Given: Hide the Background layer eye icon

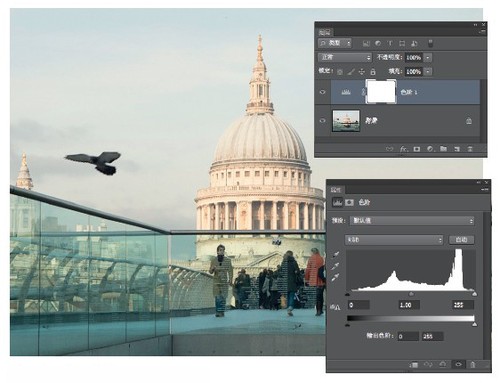Looking at the screenshot, I should tap(322, 121).
